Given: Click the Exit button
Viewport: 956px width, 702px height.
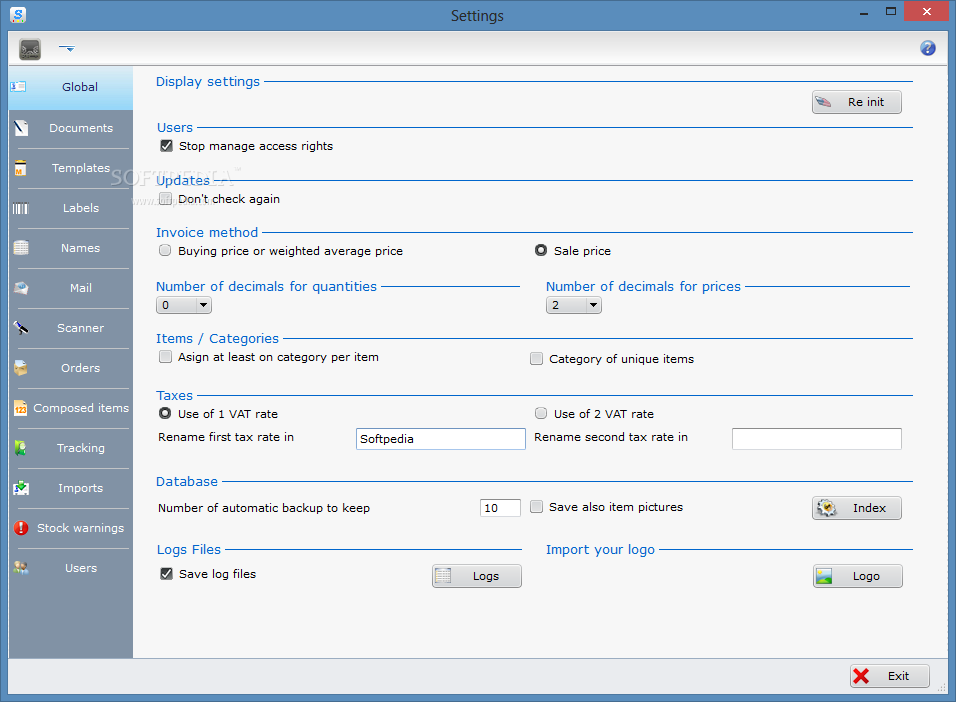Looking at the screenshot, I should coord(890,676).
